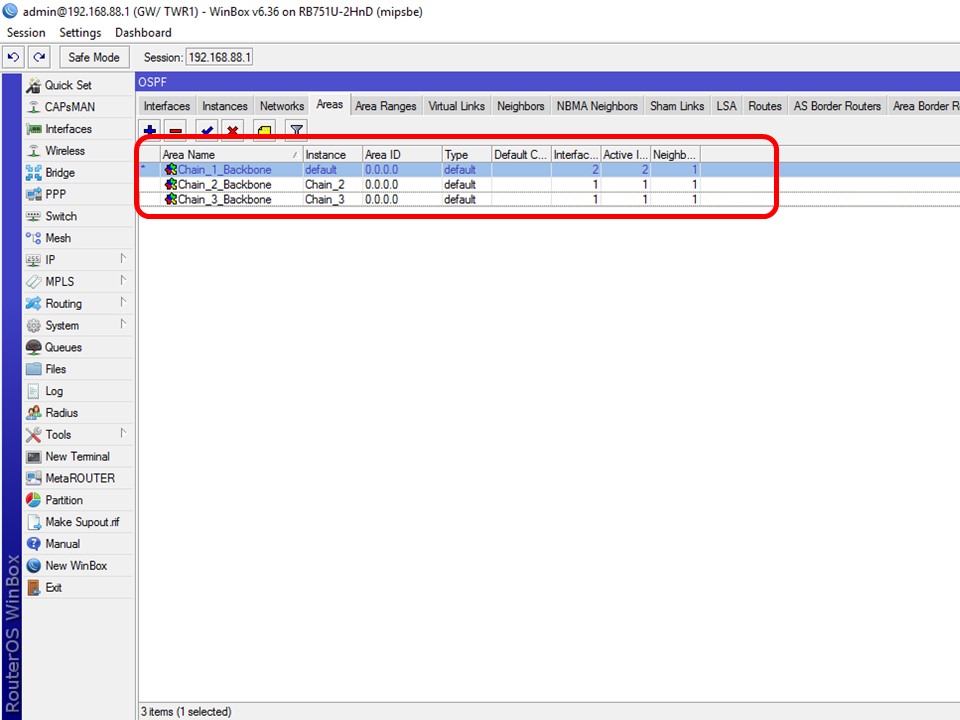Sort by Area Name column header
The image size is (960, 720).
(231, 155)
